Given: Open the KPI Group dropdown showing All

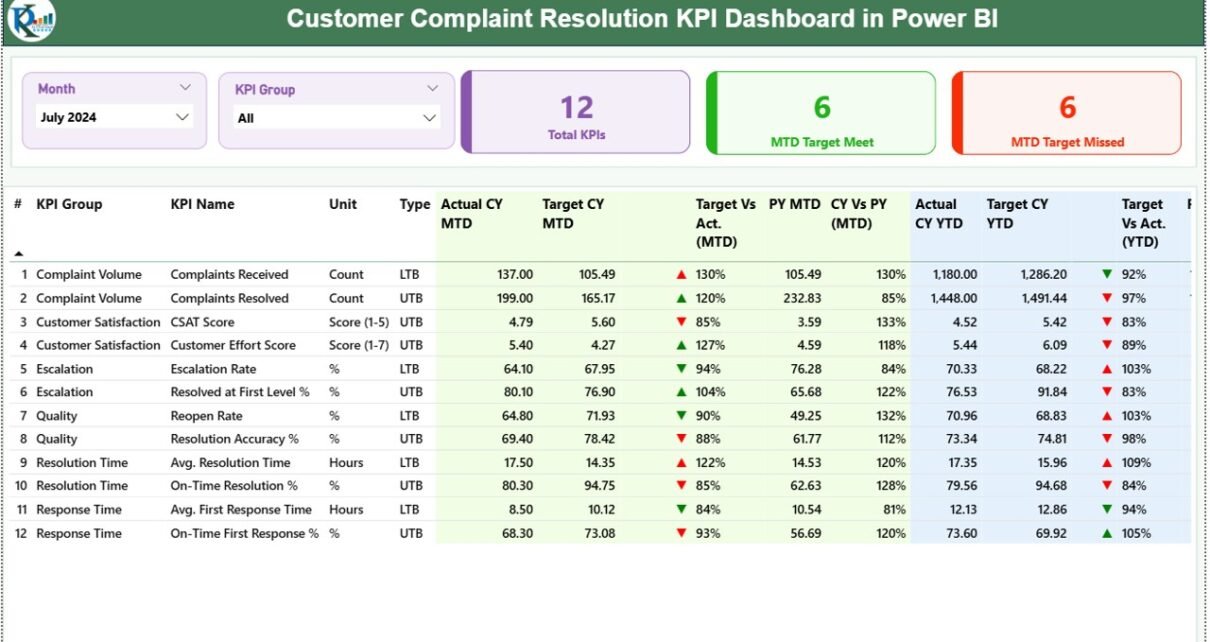Looking at the screenshot, I should pyautogui.click(x=336, y=118).
